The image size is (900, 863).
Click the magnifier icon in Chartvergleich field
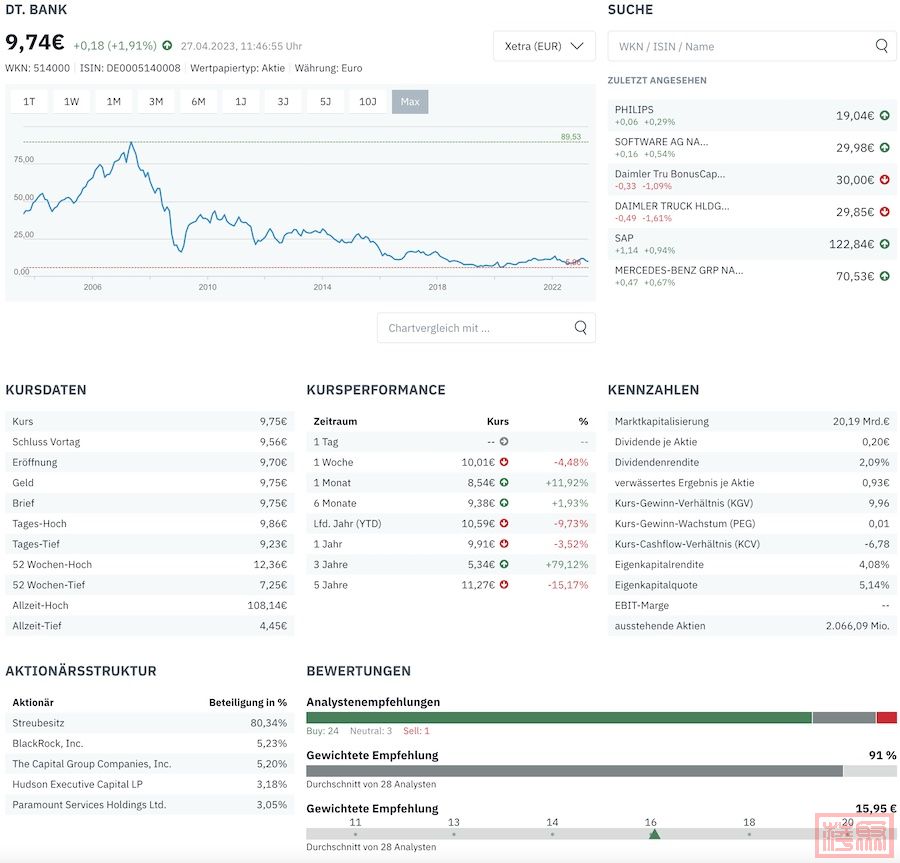(581, 327)
